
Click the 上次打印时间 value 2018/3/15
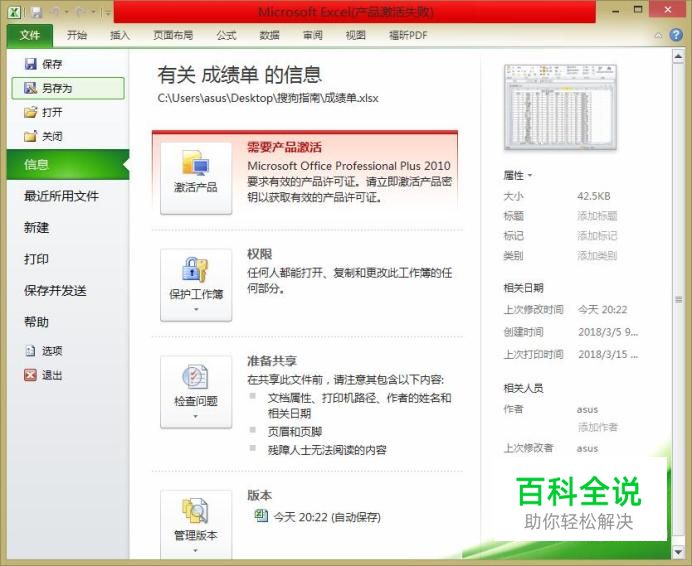(x=608, y=354)
